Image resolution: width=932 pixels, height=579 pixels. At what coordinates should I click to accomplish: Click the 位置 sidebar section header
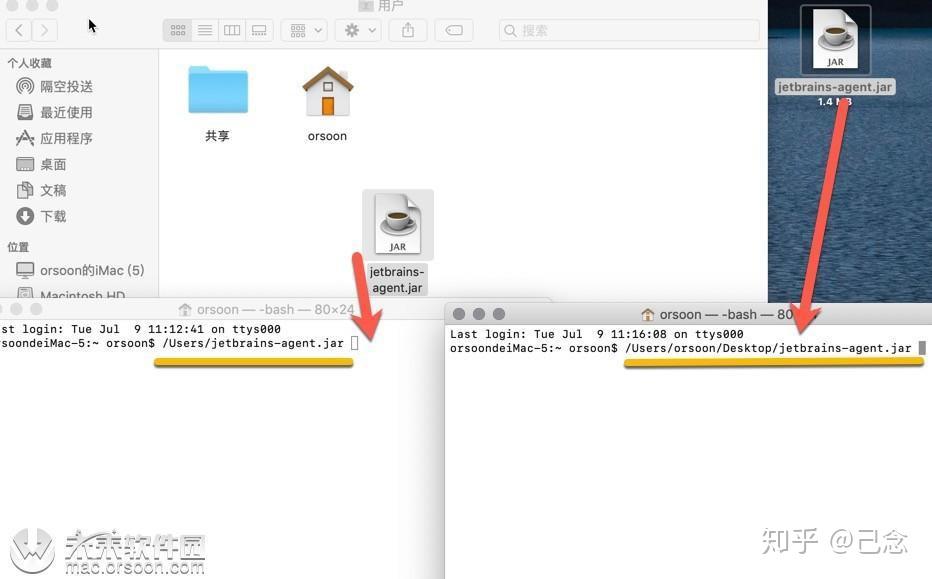pos(18,247)
